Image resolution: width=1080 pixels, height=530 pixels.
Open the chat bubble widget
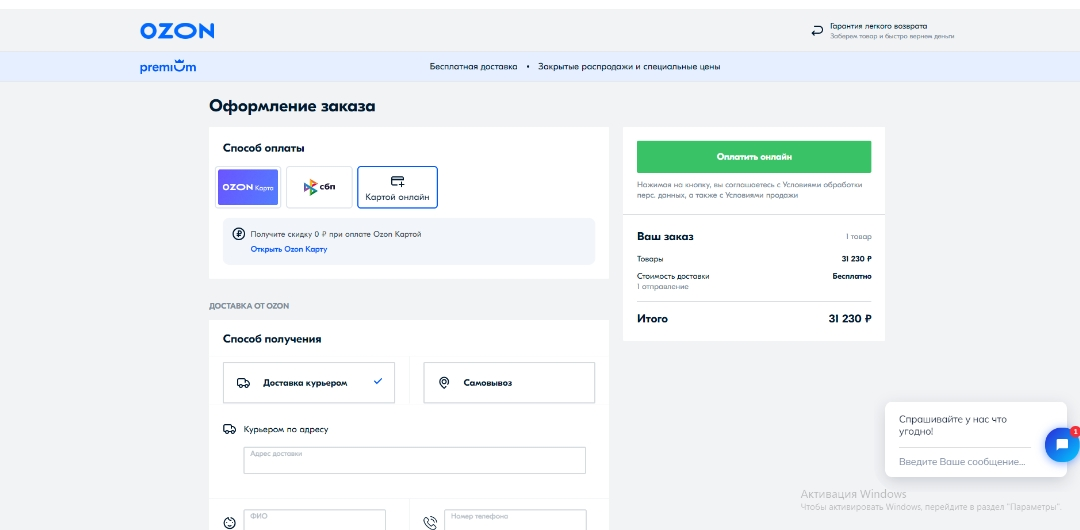(1062, 445)
